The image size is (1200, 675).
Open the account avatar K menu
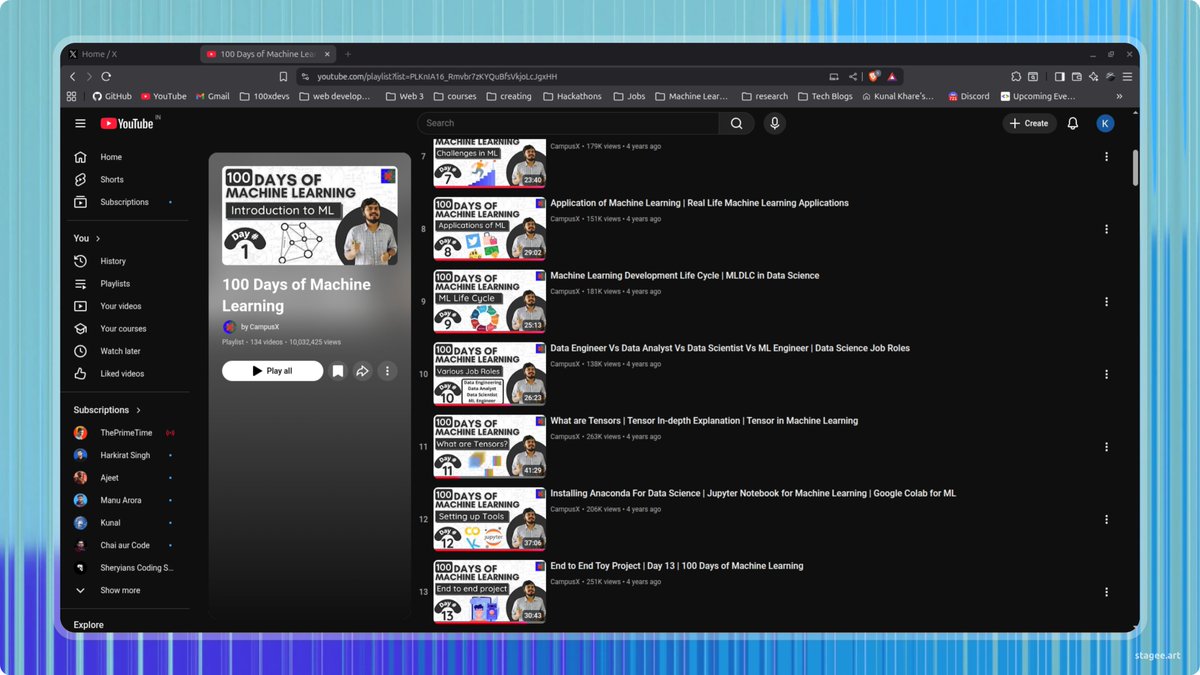click(1105, 123)
